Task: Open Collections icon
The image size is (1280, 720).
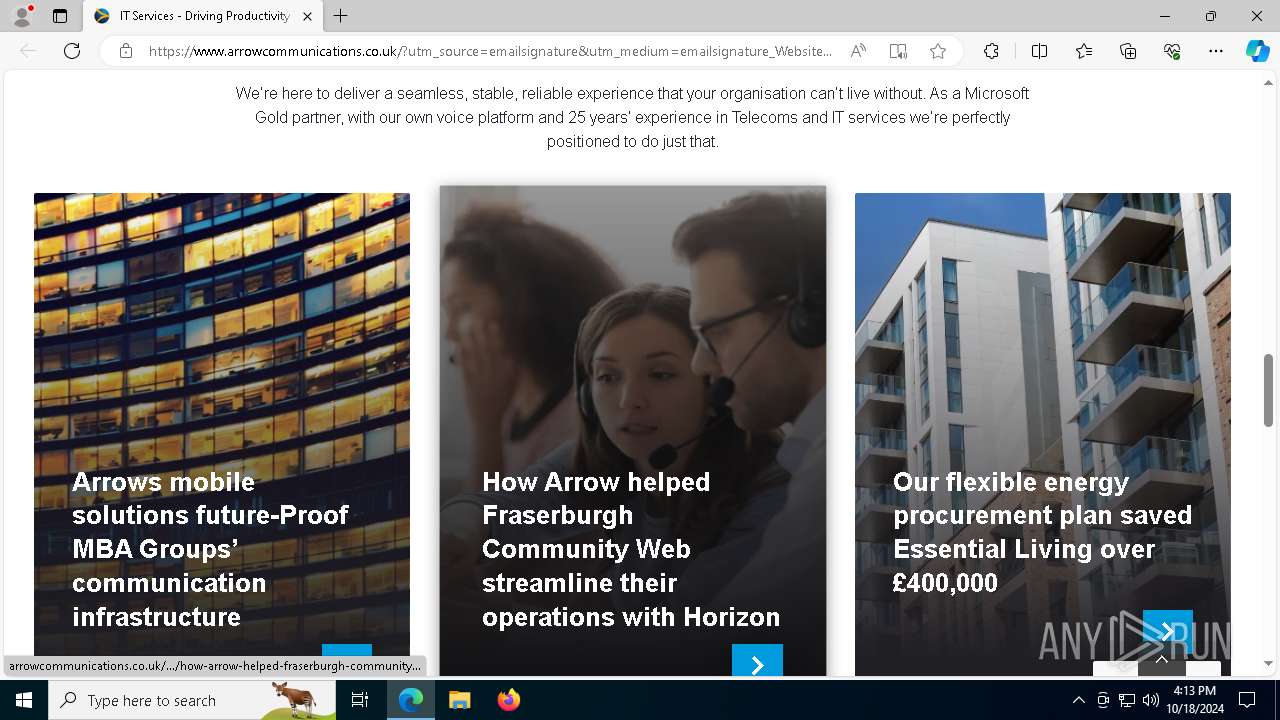Action: 1128,51
